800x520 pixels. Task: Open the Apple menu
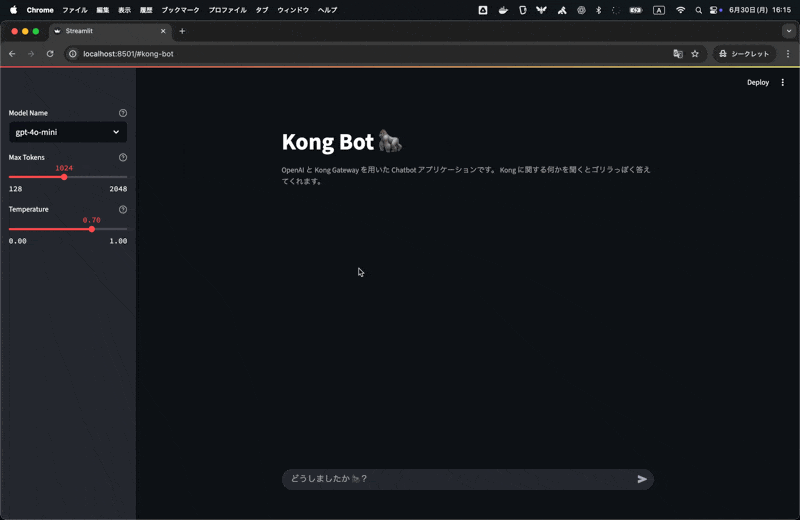pyautogui.click(x=14, y=10)
